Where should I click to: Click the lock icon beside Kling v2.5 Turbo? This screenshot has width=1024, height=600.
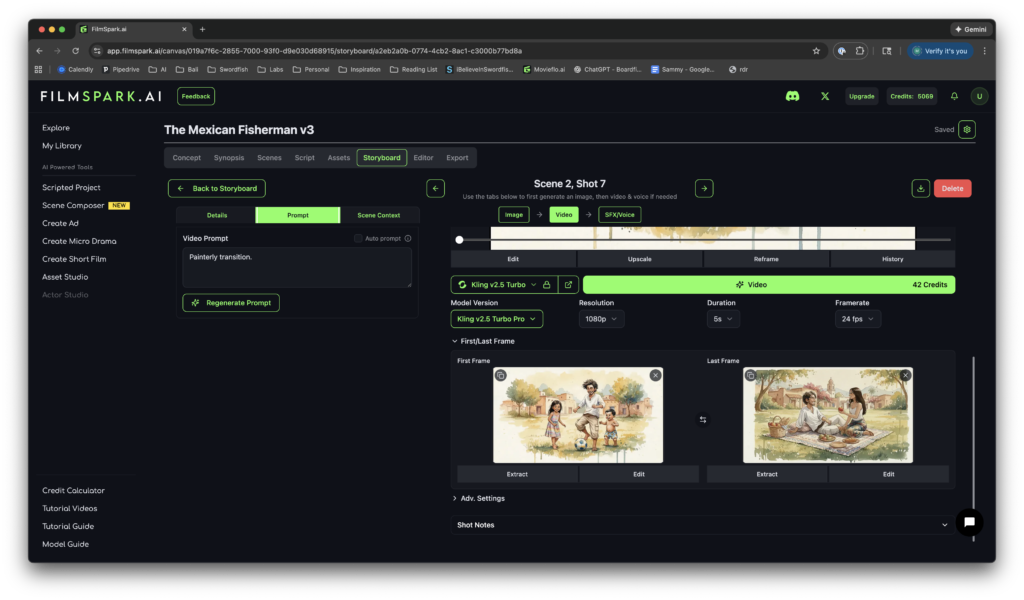pos(549,284)
